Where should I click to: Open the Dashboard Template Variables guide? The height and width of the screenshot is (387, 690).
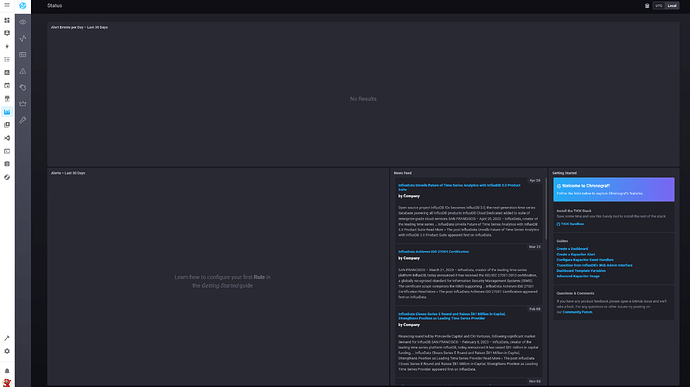point(581,271)
